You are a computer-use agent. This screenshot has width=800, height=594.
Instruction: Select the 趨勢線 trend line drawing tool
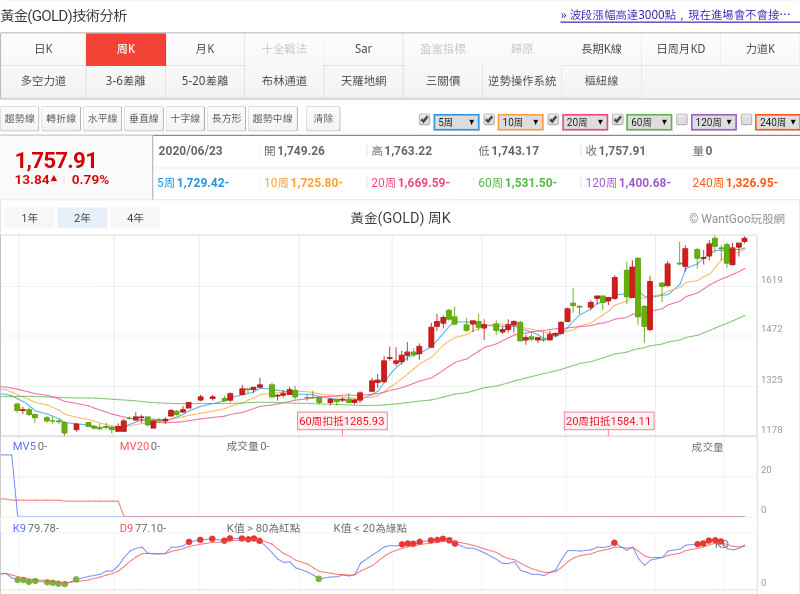20,119
